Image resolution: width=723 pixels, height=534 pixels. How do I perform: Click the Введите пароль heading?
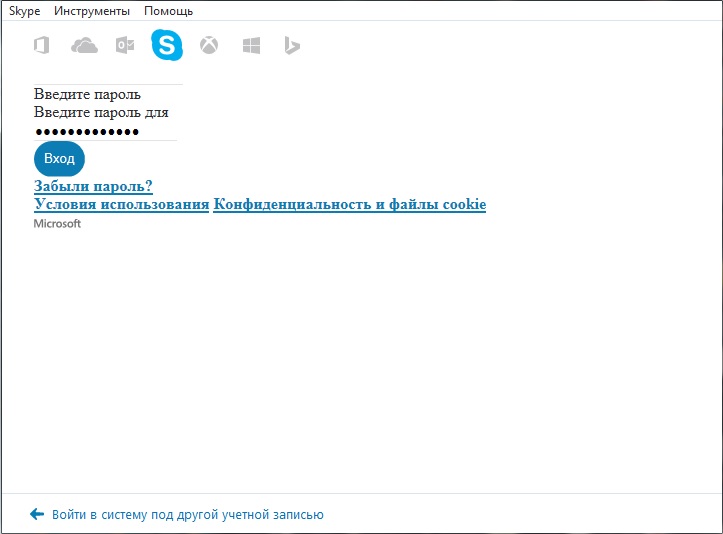87,94
